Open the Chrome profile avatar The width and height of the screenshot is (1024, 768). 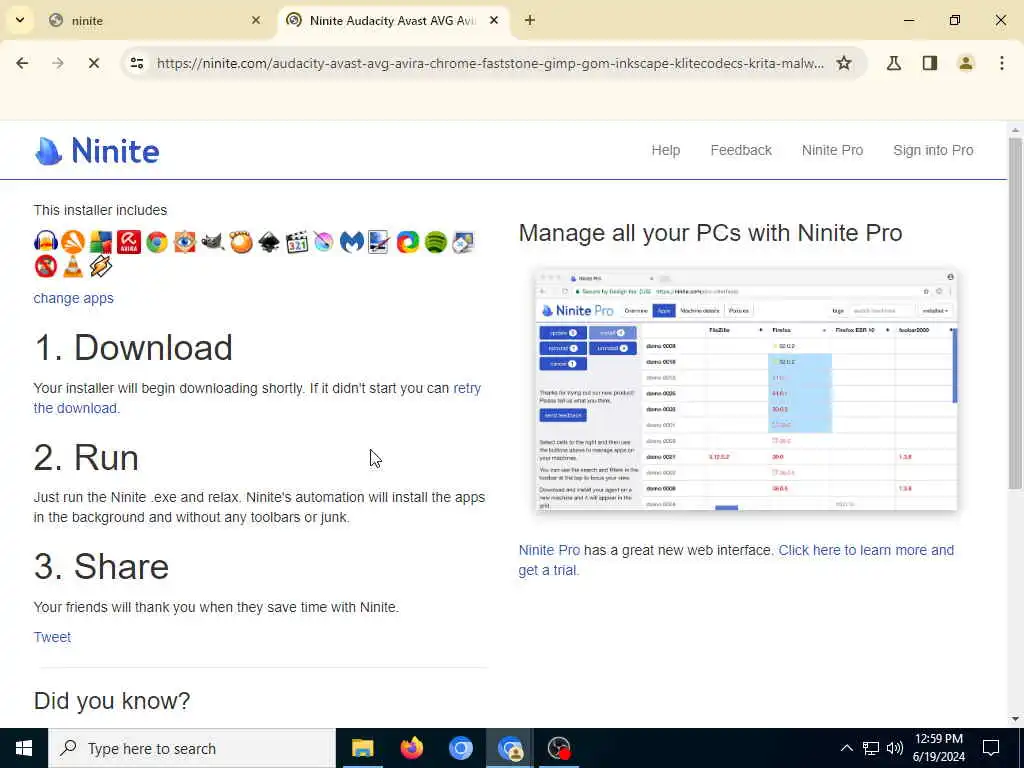tap(966, 63)
